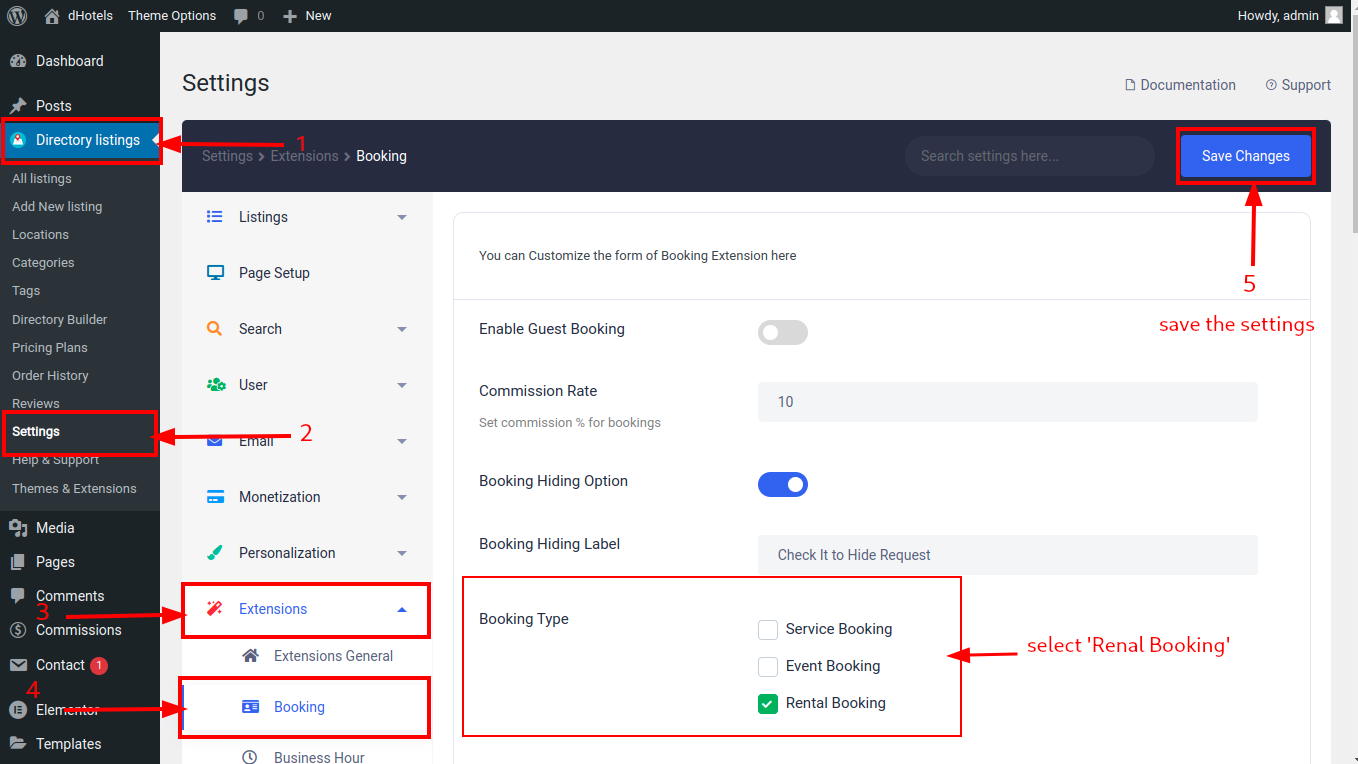Open Extensions General settings item
This screenshot has height=764, width=1358.
307,656
